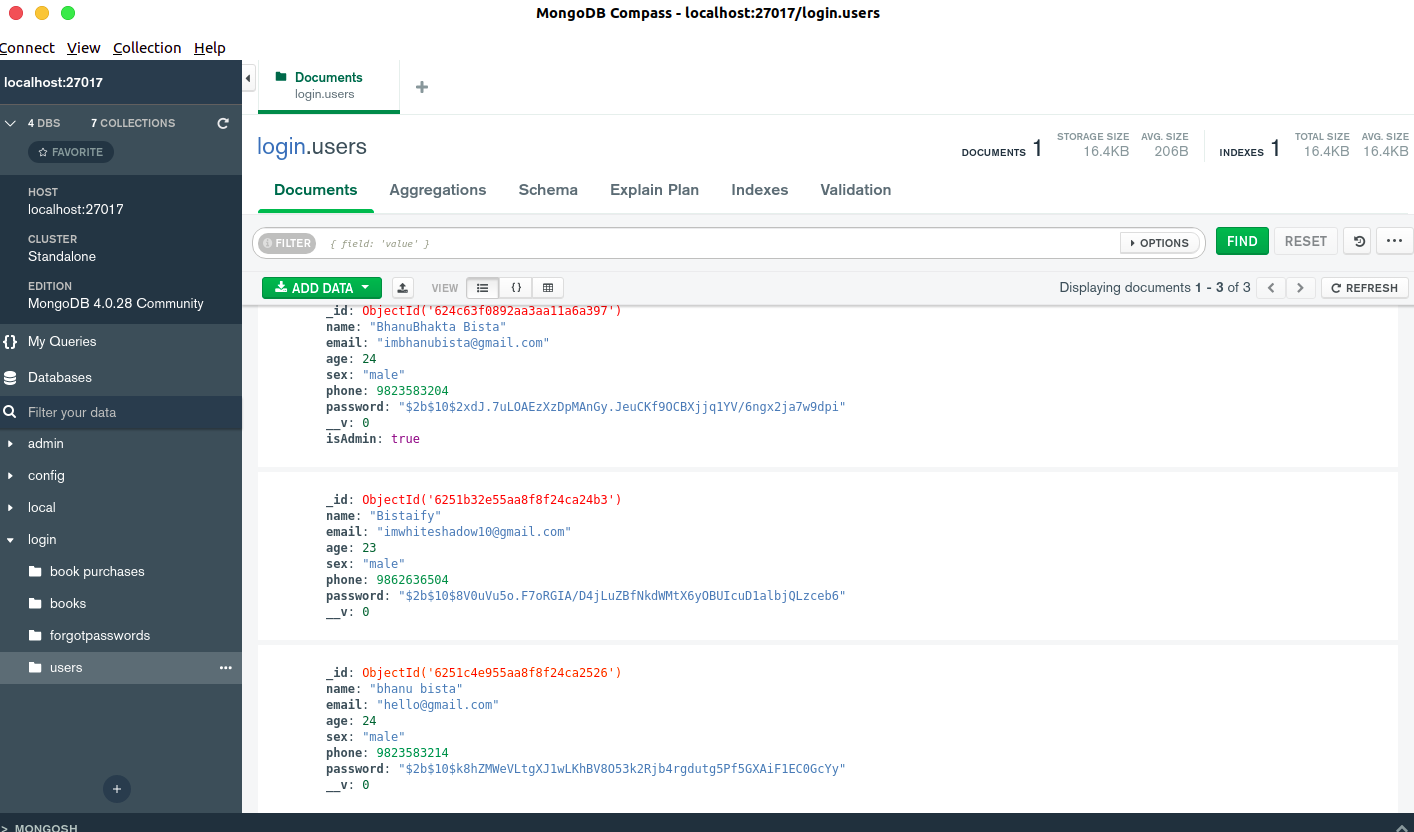Toggle the FAVORITE star for localhost:27017

pyautogui.click(x=70, y=151)
